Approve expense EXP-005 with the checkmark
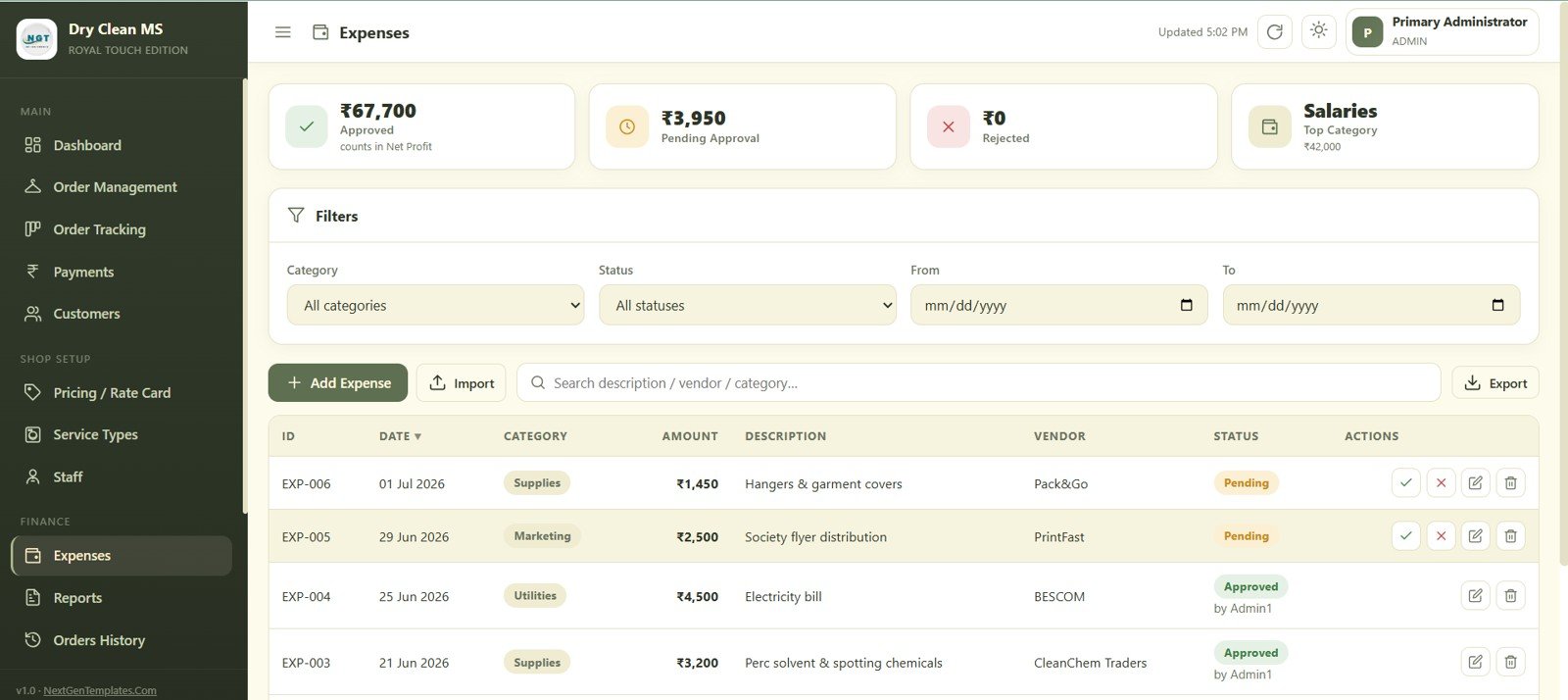Screen dimensions: 1568x700 (x=1406, y=536)
